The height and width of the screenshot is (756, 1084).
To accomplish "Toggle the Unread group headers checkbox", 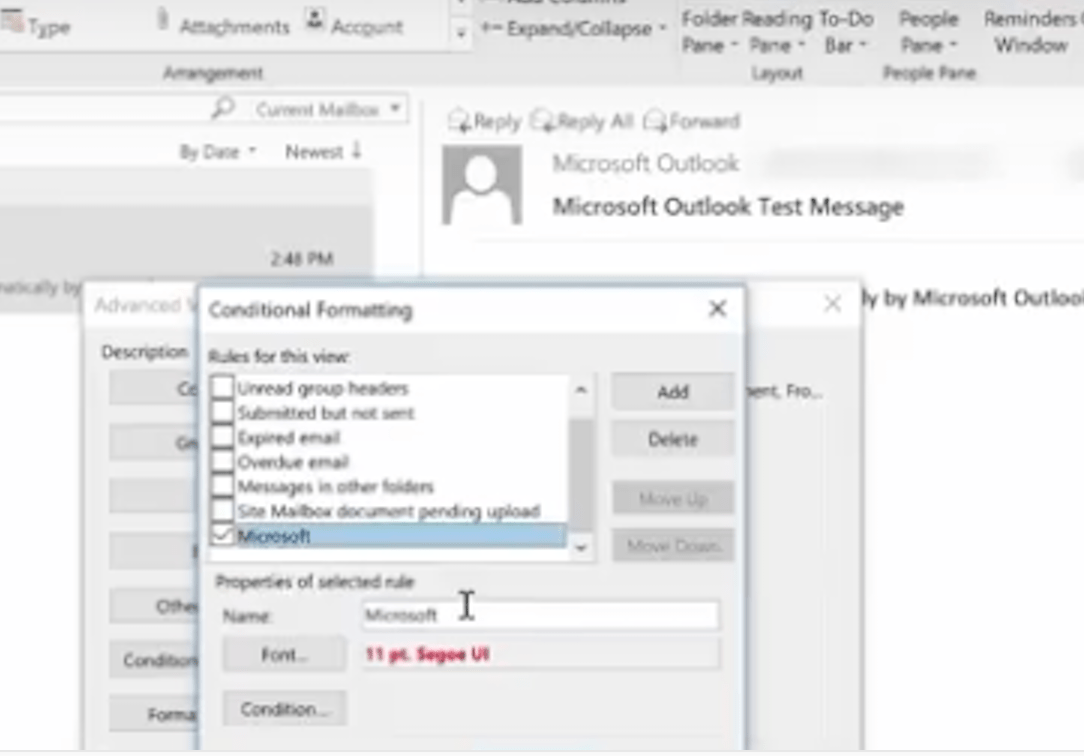I will click(x=222, y=387).
